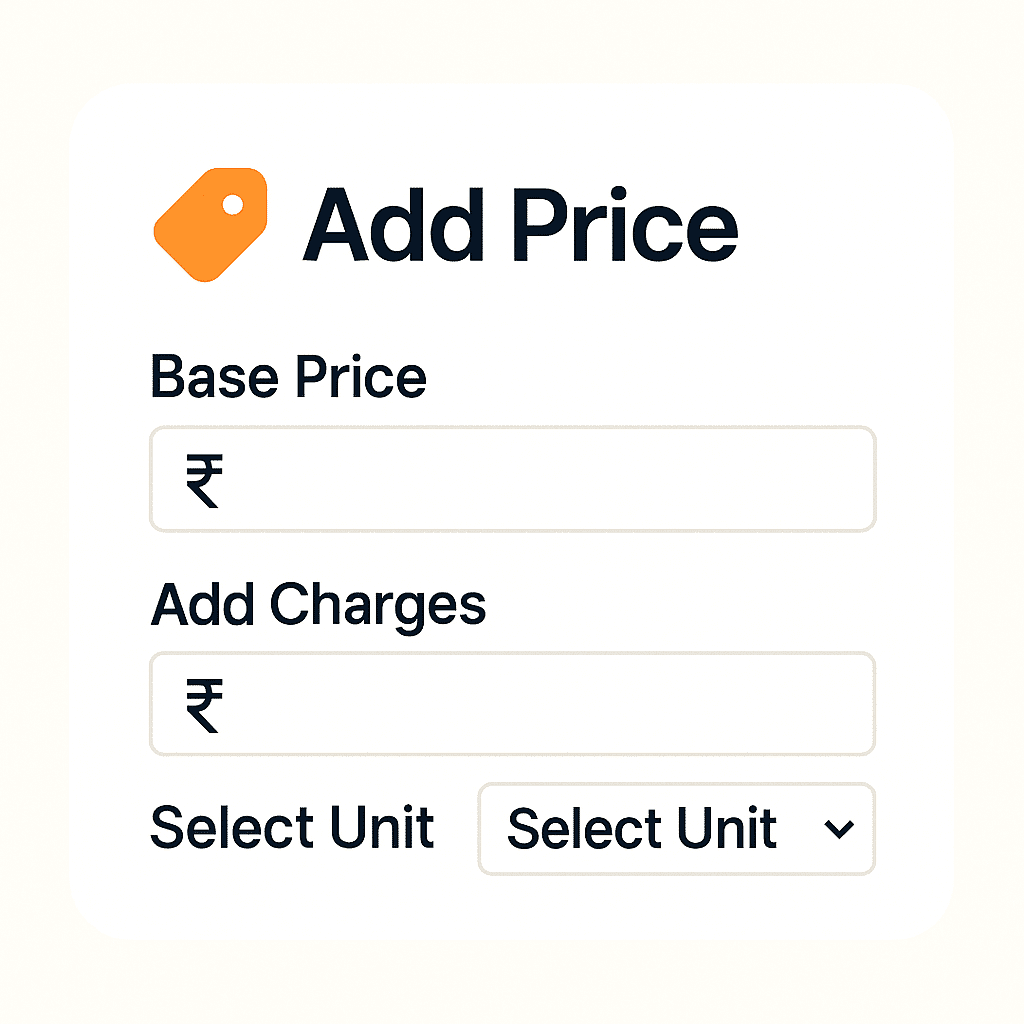Click the "Select Unit" placeholder text inside dropdown
Image resolution: width=1024 pixels, height=1024 pixels.
tap(641, 829)
